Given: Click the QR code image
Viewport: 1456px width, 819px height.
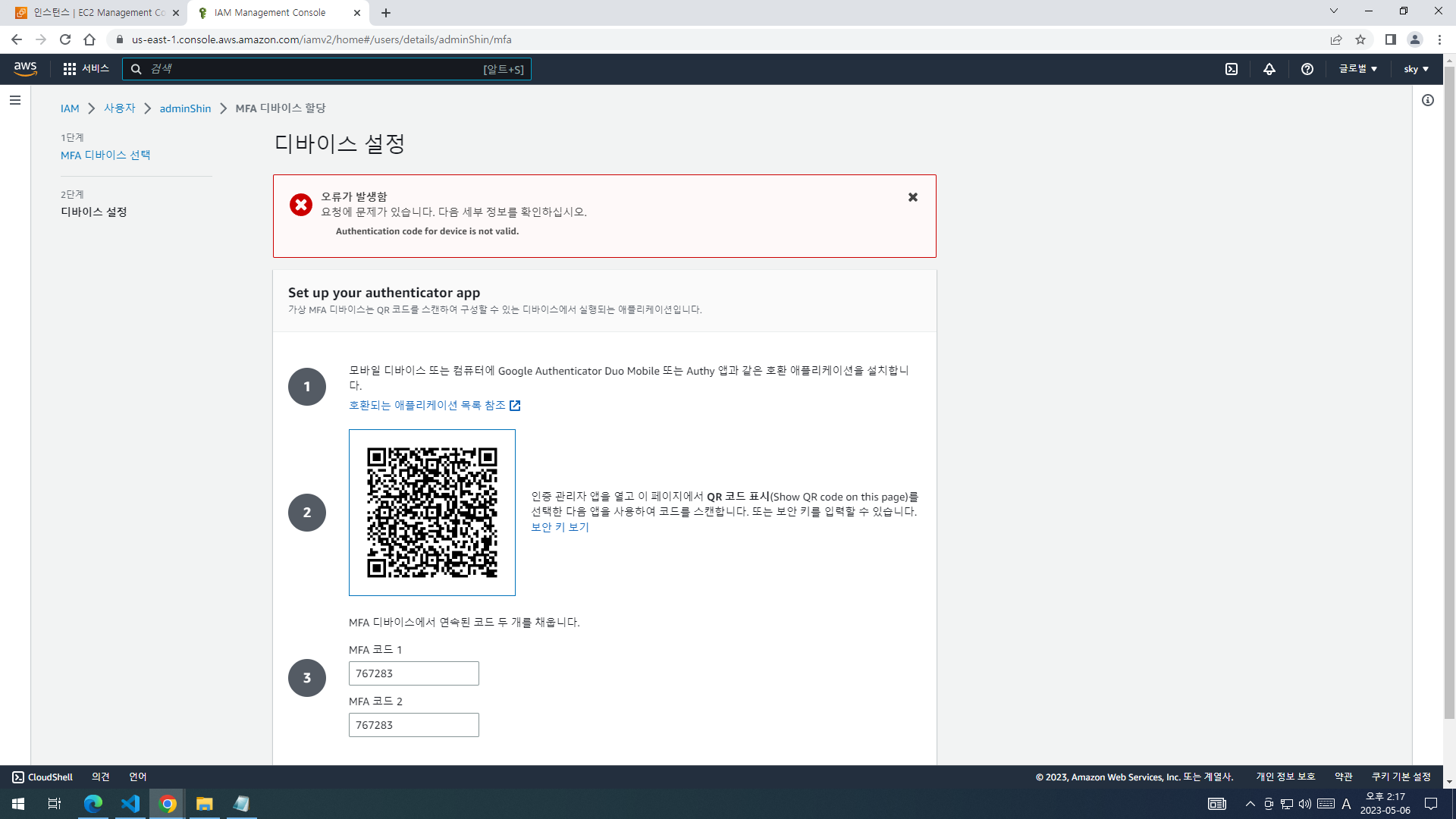Looking at the screenshot, I should point(432,513).
